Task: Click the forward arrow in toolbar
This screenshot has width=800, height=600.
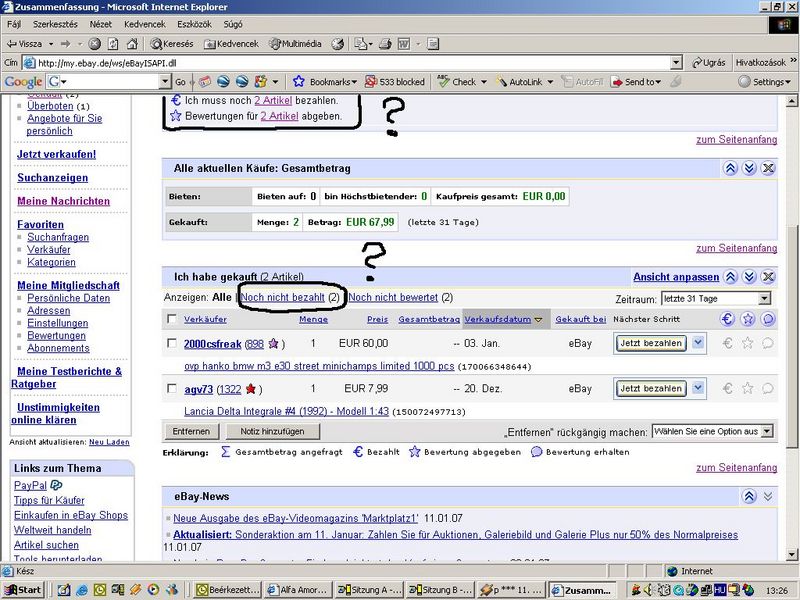Action: [65, 44]
